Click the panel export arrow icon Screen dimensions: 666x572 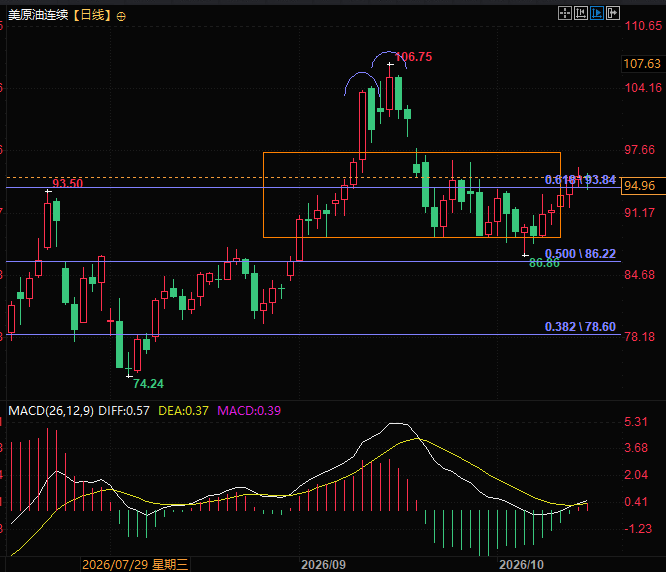pos(613,13)
